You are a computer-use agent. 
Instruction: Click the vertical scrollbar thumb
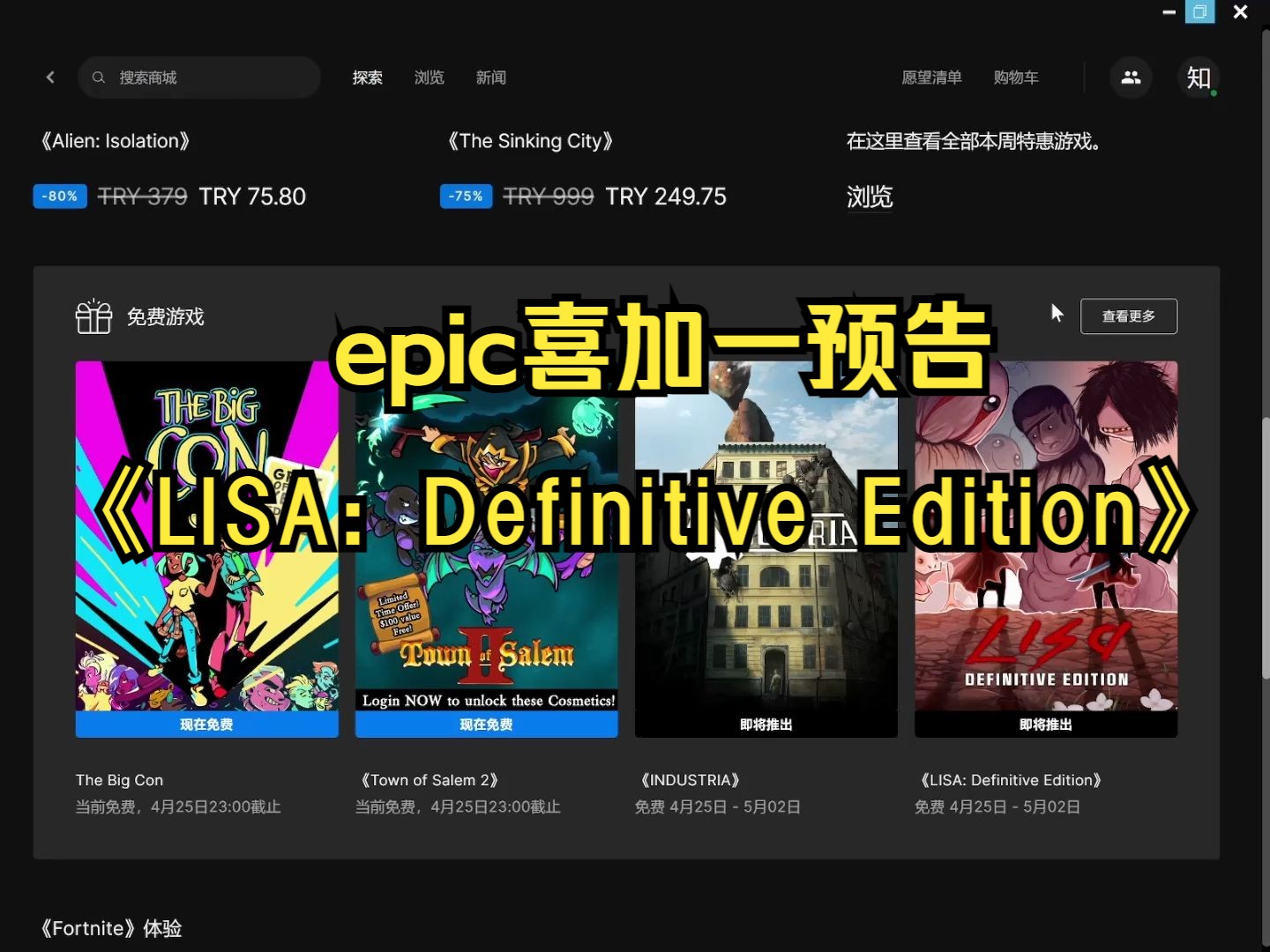(x=1266, y=547)
